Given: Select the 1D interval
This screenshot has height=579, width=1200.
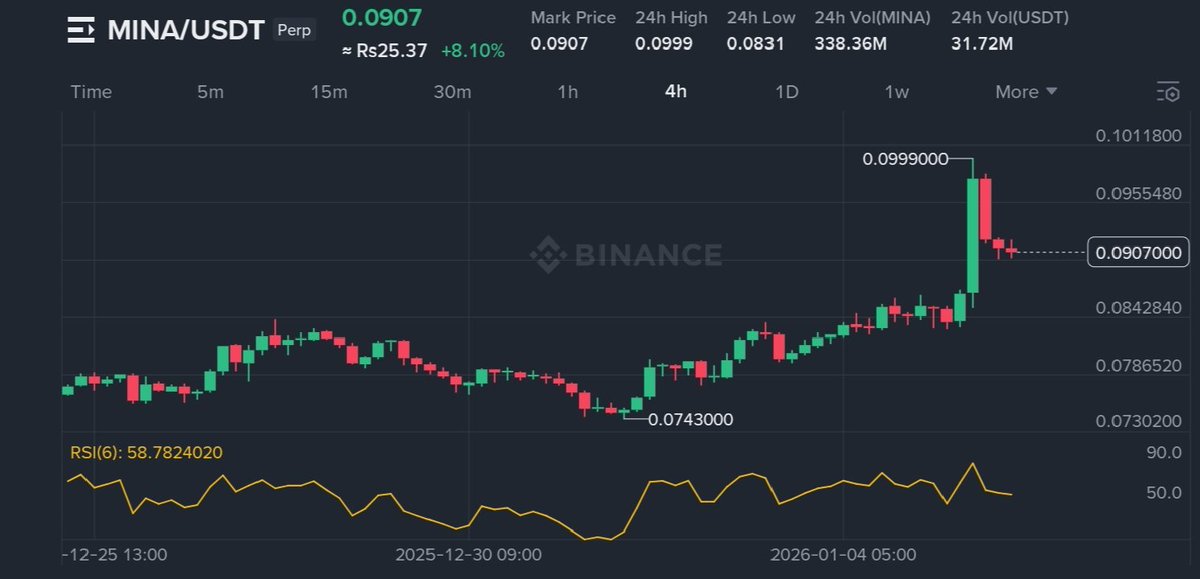Looking at the screenshot, I should pos(787,92).
